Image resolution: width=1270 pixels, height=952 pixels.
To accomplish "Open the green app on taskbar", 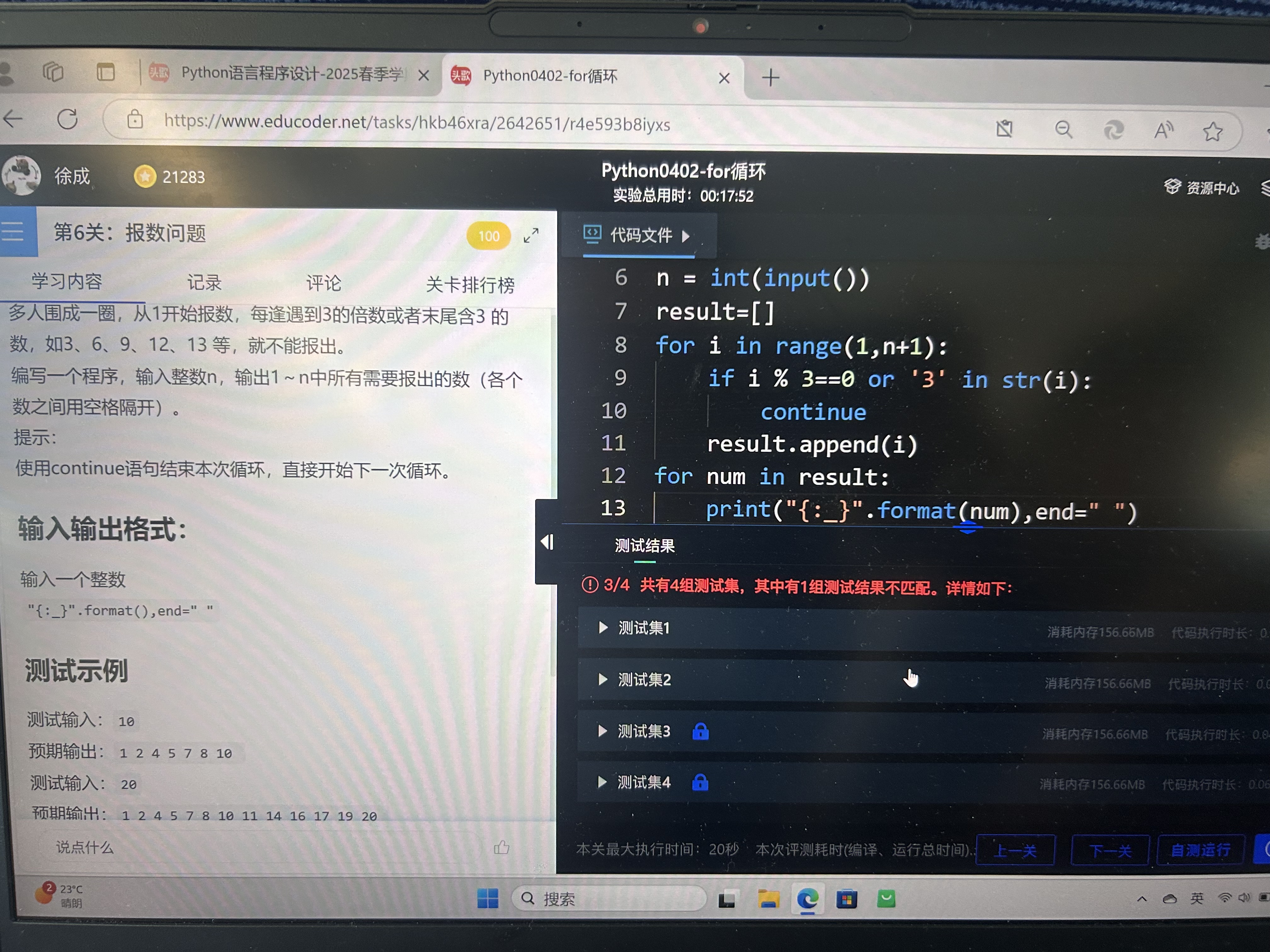I will 886,898.
